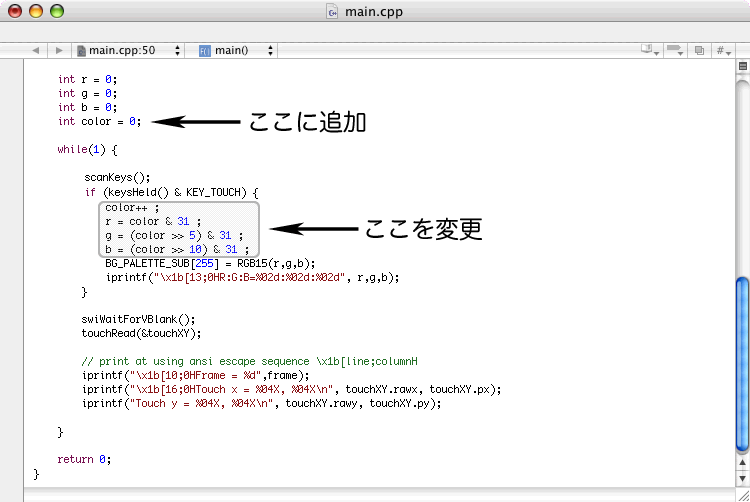Click the yellow minimize window button

coord(36,12)
